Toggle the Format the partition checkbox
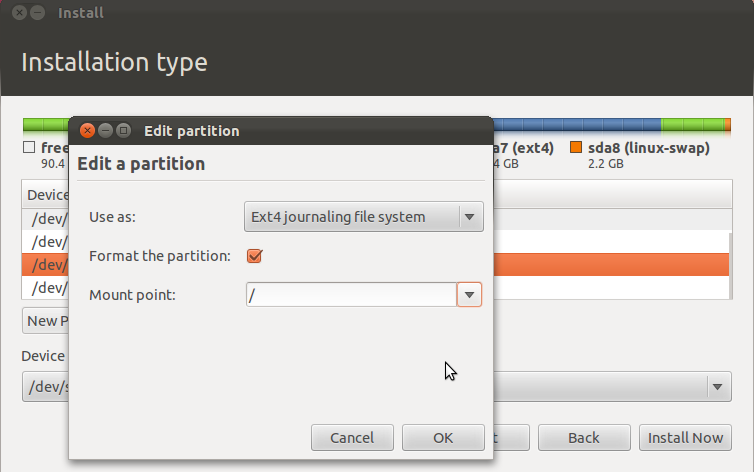This screenshot has width=754, height=472. click(254, 256)
